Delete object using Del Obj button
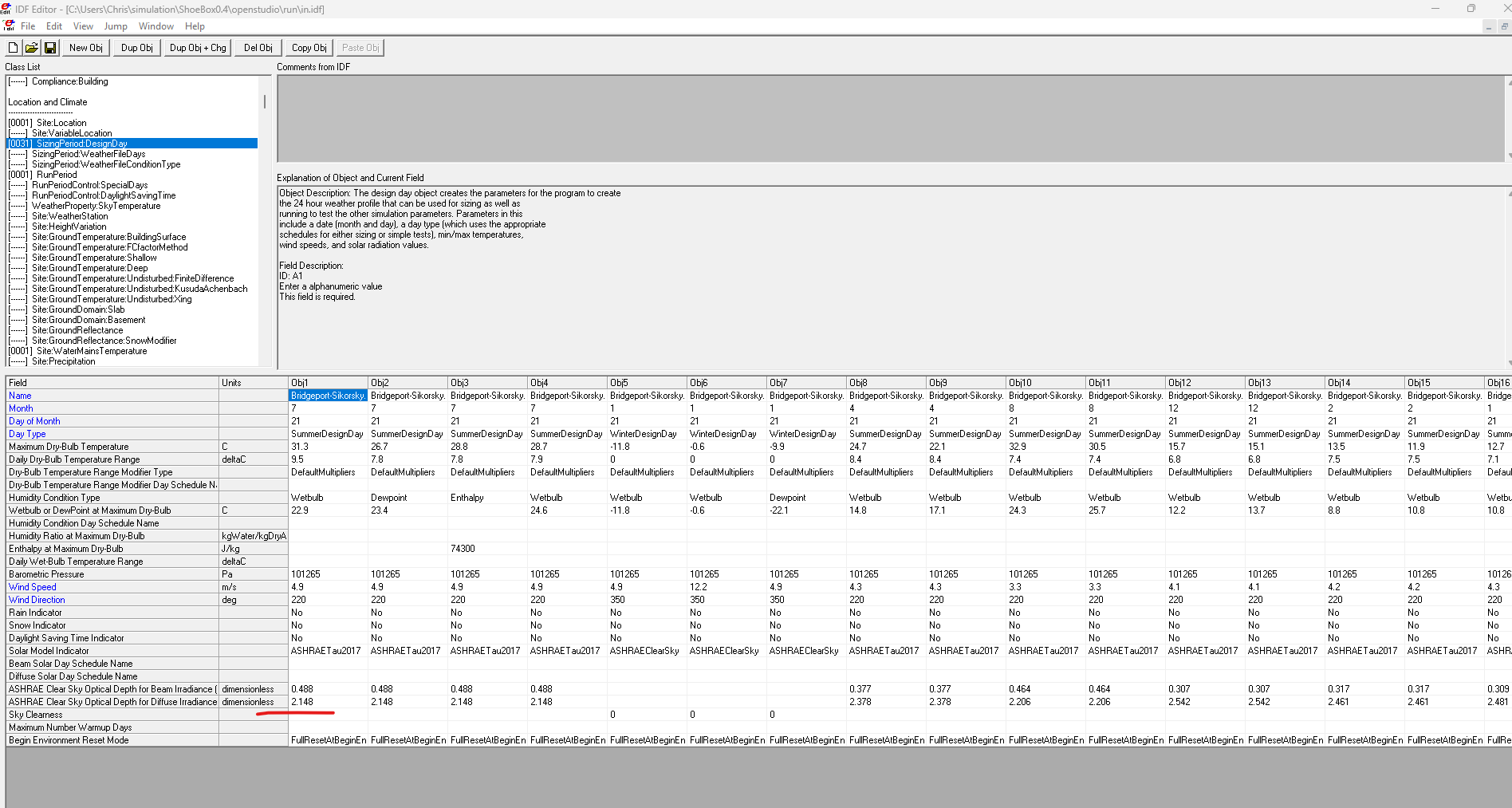The image size is (1512, 808). pos(258,48)
